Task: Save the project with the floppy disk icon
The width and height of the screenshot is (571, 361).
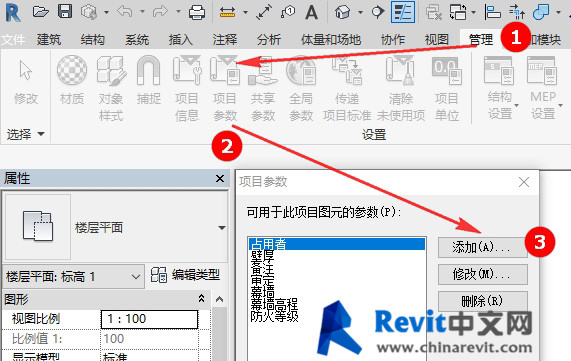Action: point(65,12)
